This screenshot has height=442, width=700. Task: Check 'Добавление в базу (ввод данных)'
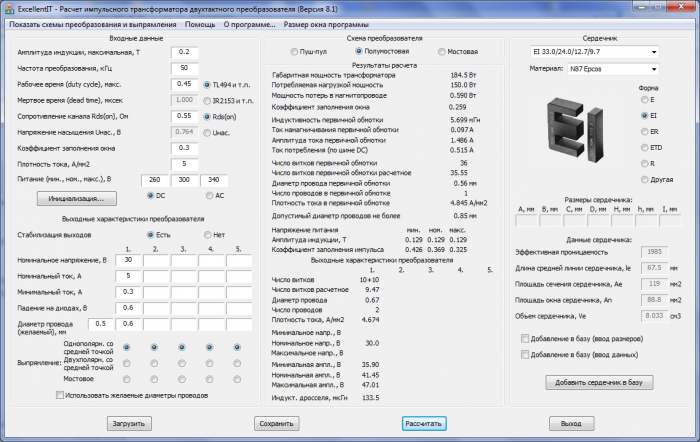[525, 355]
